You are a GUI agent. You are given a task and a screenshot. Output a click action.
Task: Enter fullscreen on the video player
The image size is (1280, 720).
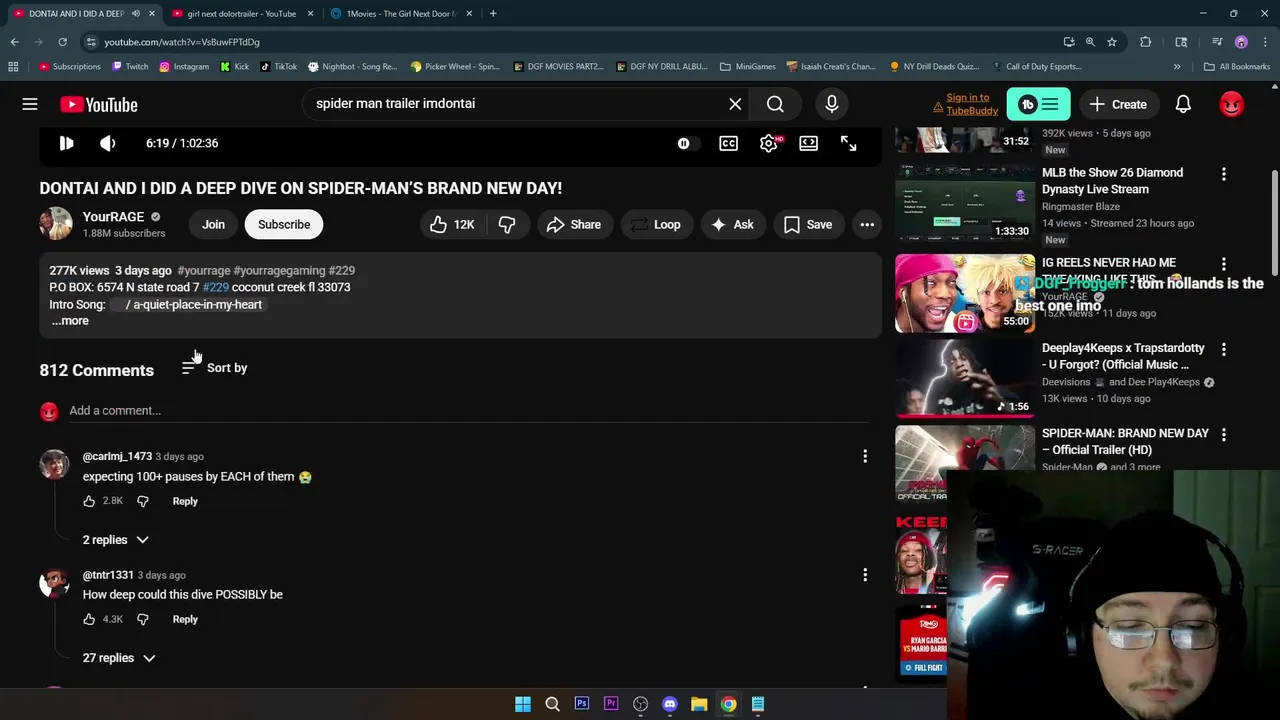(848, 143)
